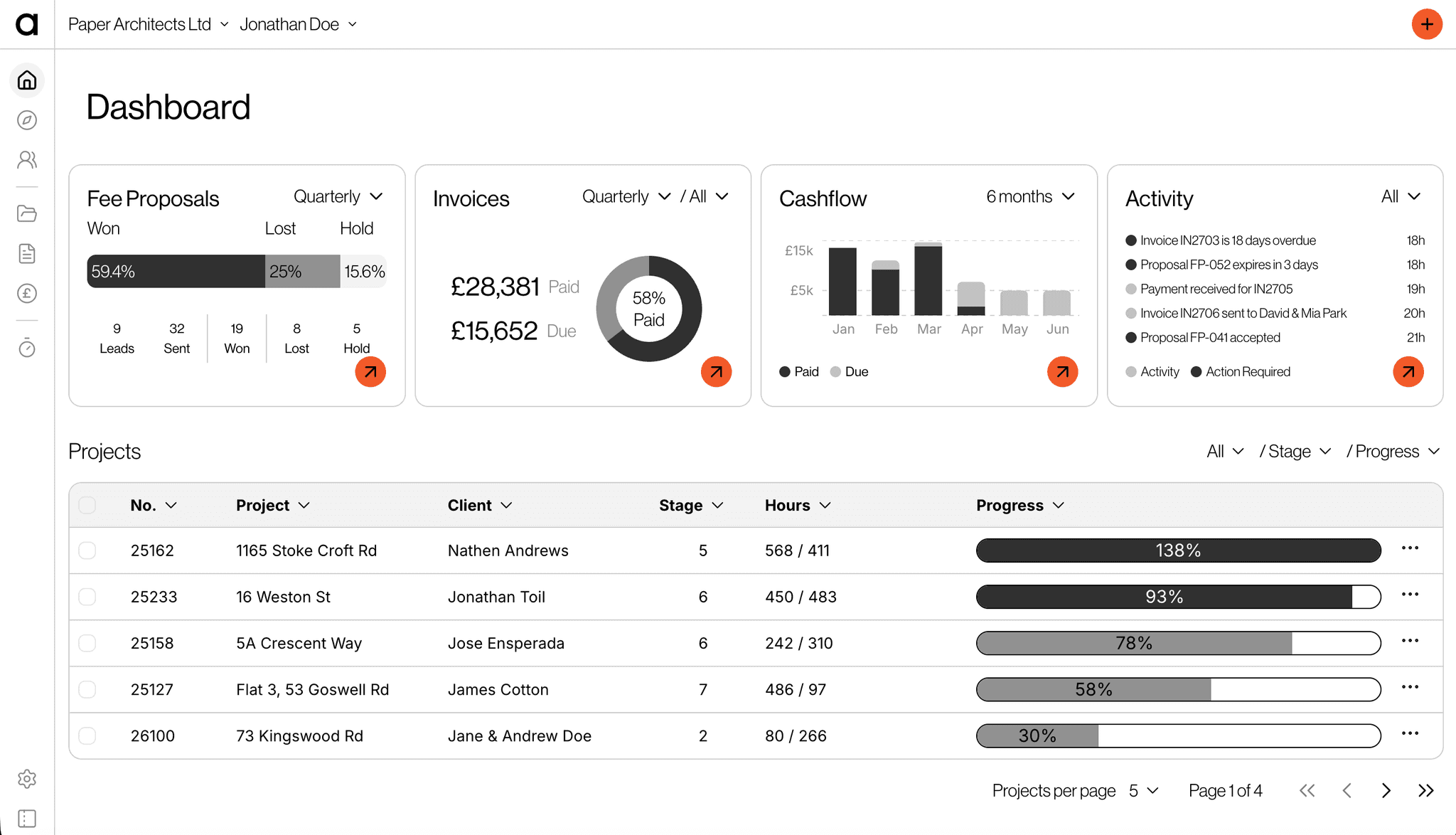Sort by the Stage column header
1456x835 pixels.
pyautogui.click(x=691, y=505)
